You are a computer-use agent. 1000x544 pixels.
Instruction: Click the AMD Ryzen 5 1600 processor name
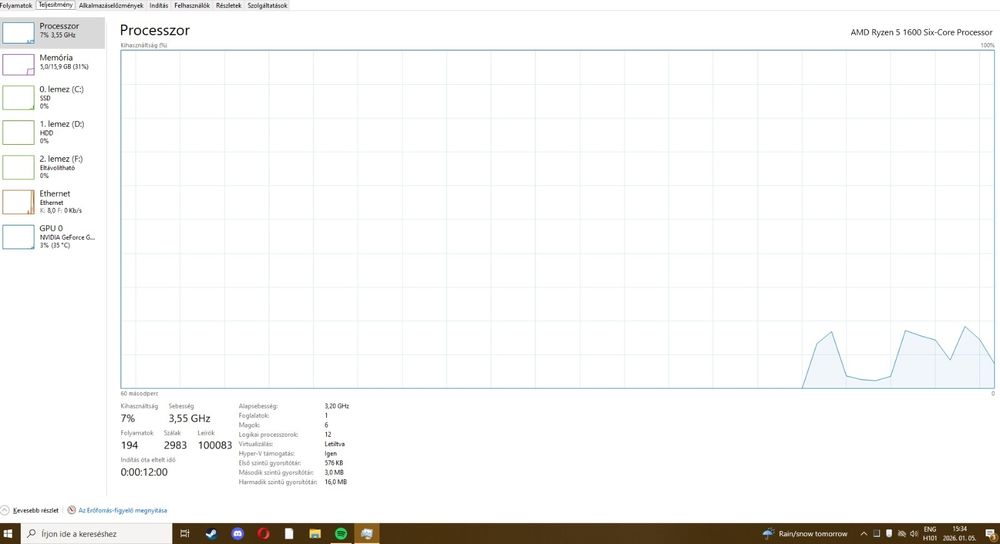coord(921,33)
